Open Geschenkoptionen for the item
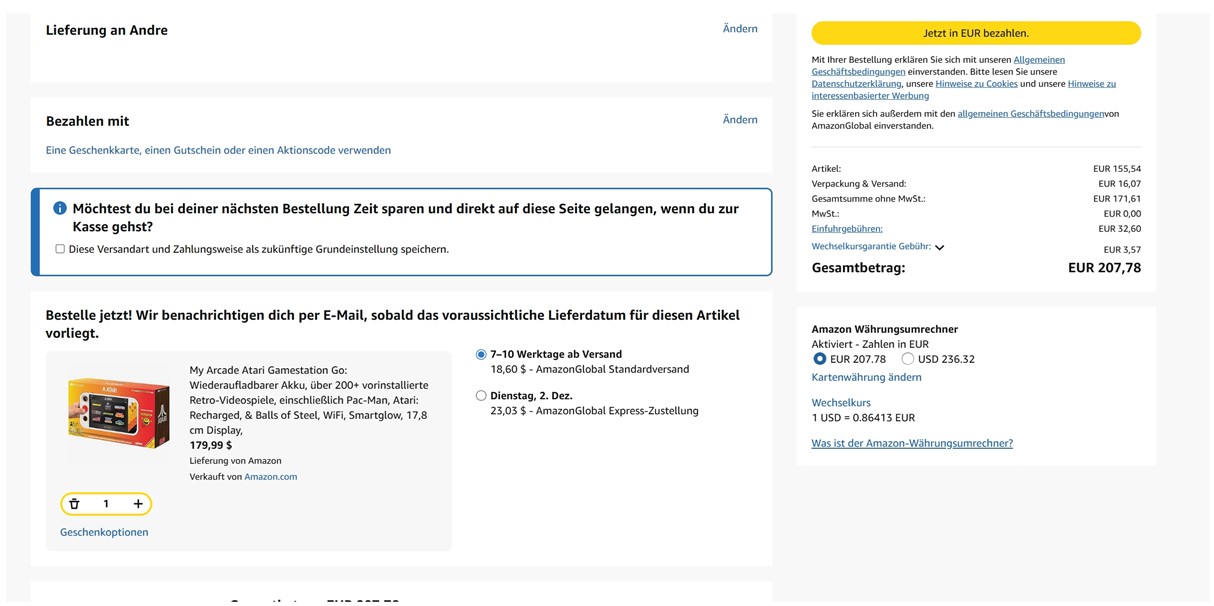This screenshot has width=1214, height=606. [x=104, y=532]
